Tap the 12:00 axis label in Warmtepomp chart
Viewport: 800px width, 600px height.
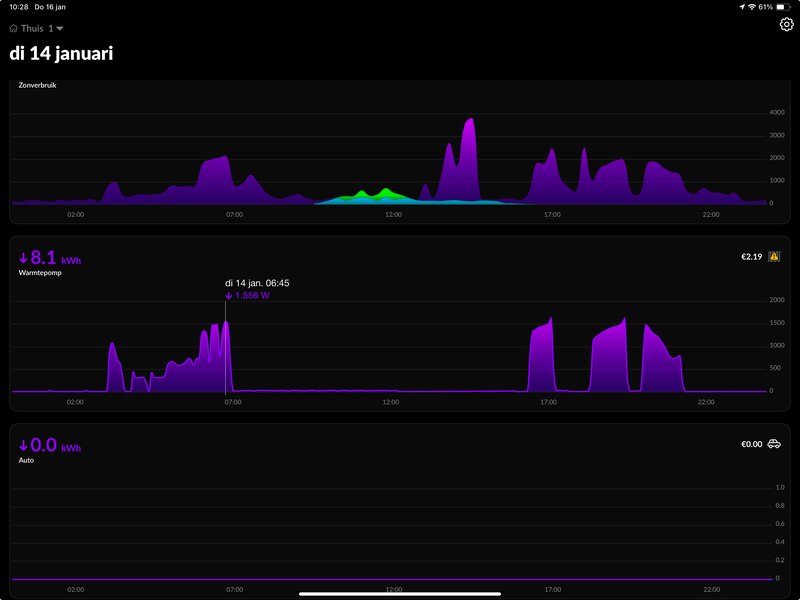click(391, 402)
